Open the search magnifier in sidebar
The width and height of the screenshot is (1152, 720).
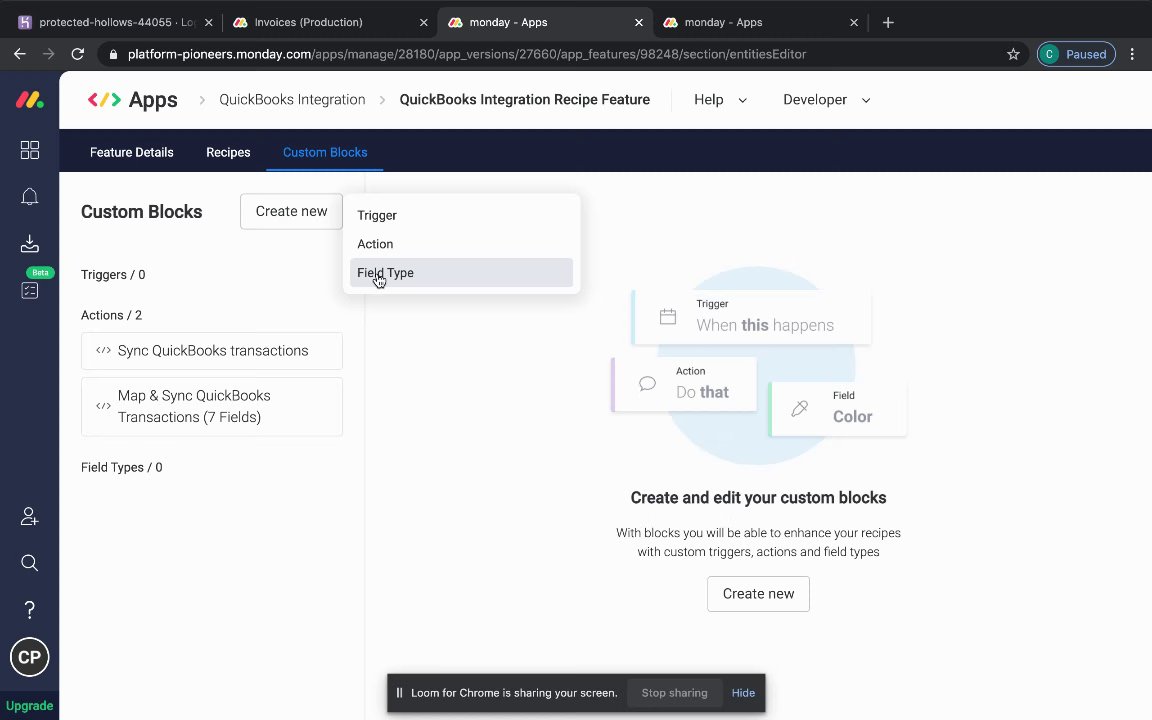click(29, 563)
